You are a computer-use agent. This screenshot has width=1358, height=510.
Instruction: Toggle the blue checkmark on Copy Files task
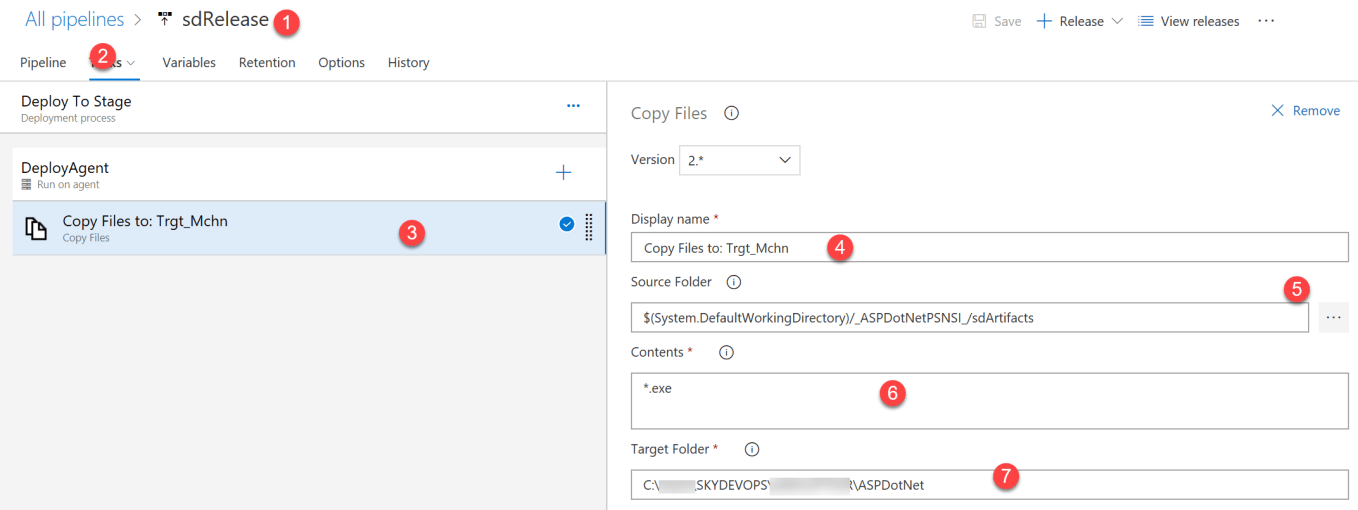tap(566, 224)
